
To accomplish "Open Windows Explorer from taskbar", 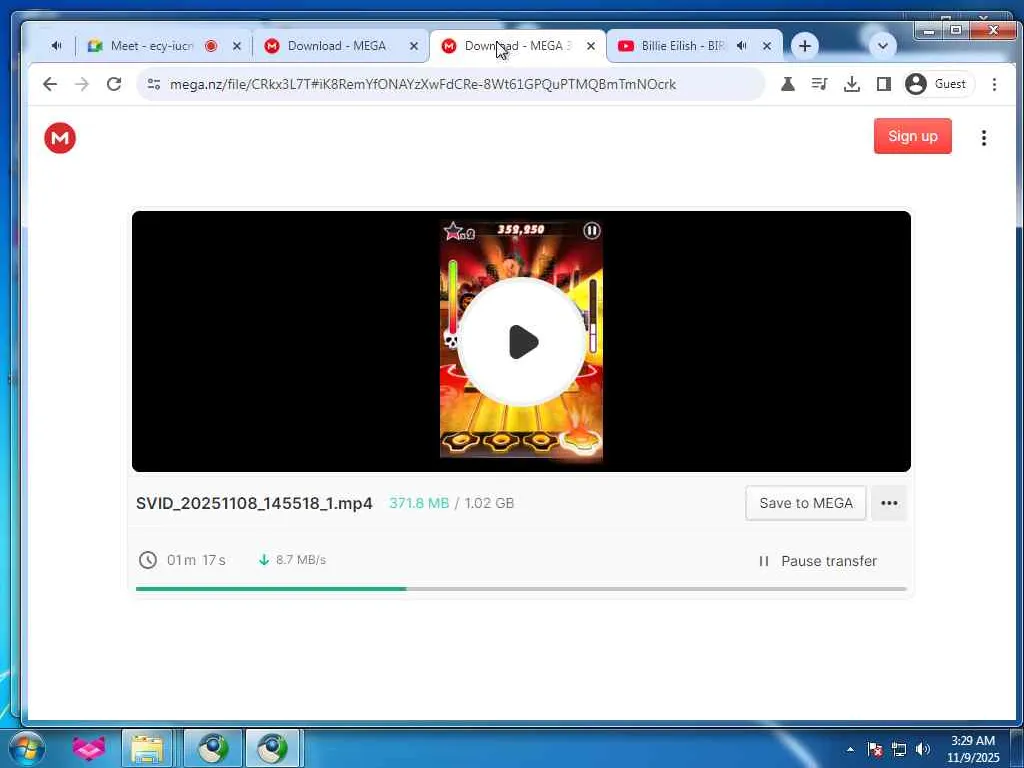I will click(x=147, y=748).
